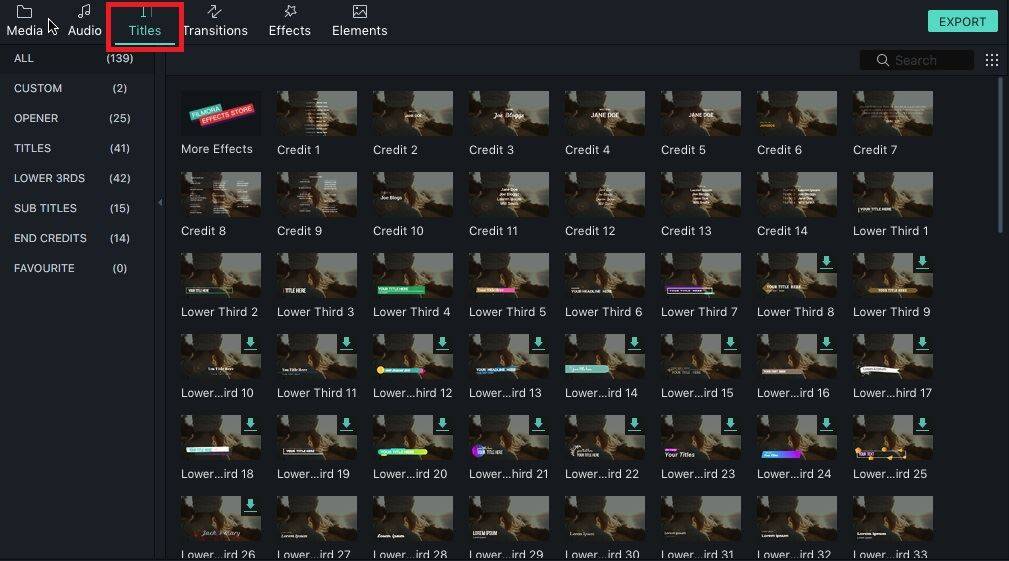Select the END CREDITS category
The image size is (1009, 561).
pos(50,238)
